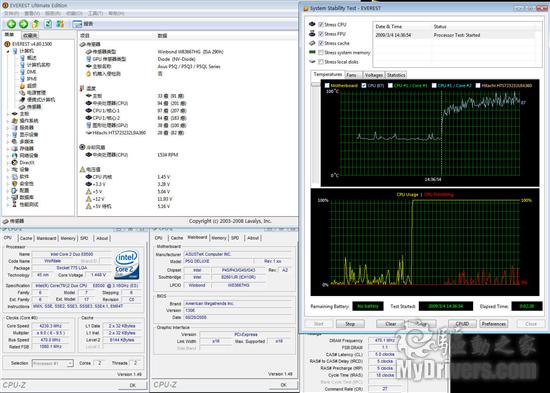Click the DirectX icon in EVEREST tree
Screen dimensions: 550x393
pos(14,162)
